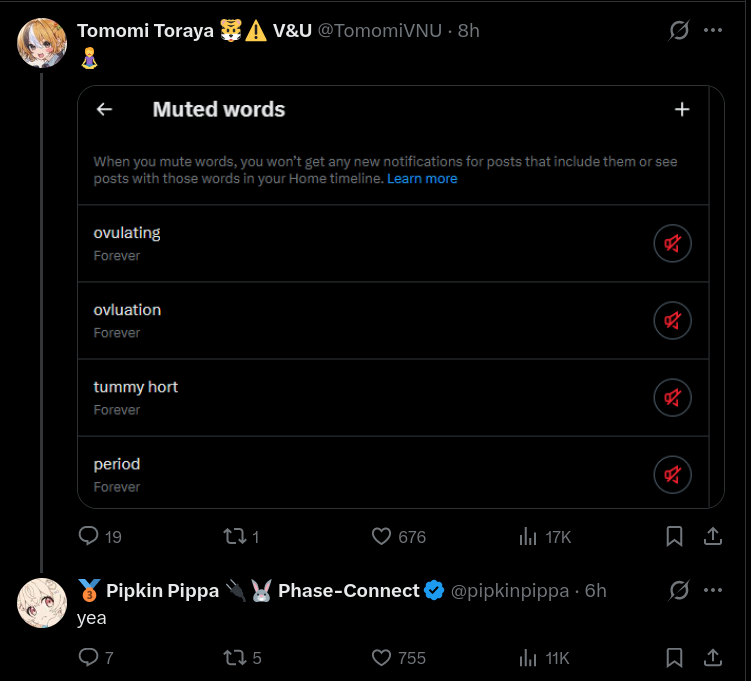Viewport: 751px width, 681px height.
Task: Open more options menu on Pippa's reply
Action: (x=713, y=590)
